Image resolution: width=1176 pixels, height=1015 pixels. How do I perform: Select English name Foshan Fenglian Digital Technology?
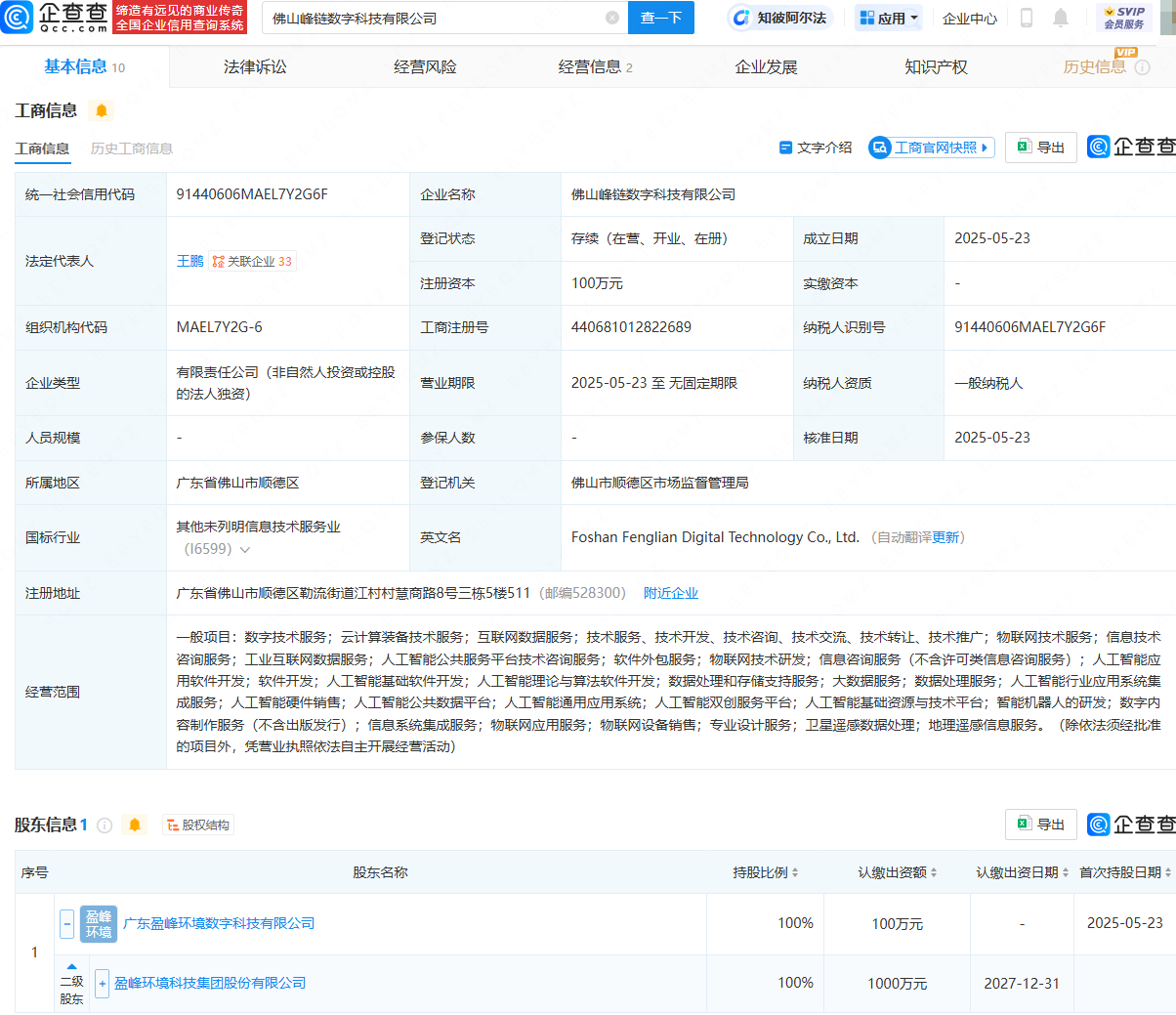point(715,537)
